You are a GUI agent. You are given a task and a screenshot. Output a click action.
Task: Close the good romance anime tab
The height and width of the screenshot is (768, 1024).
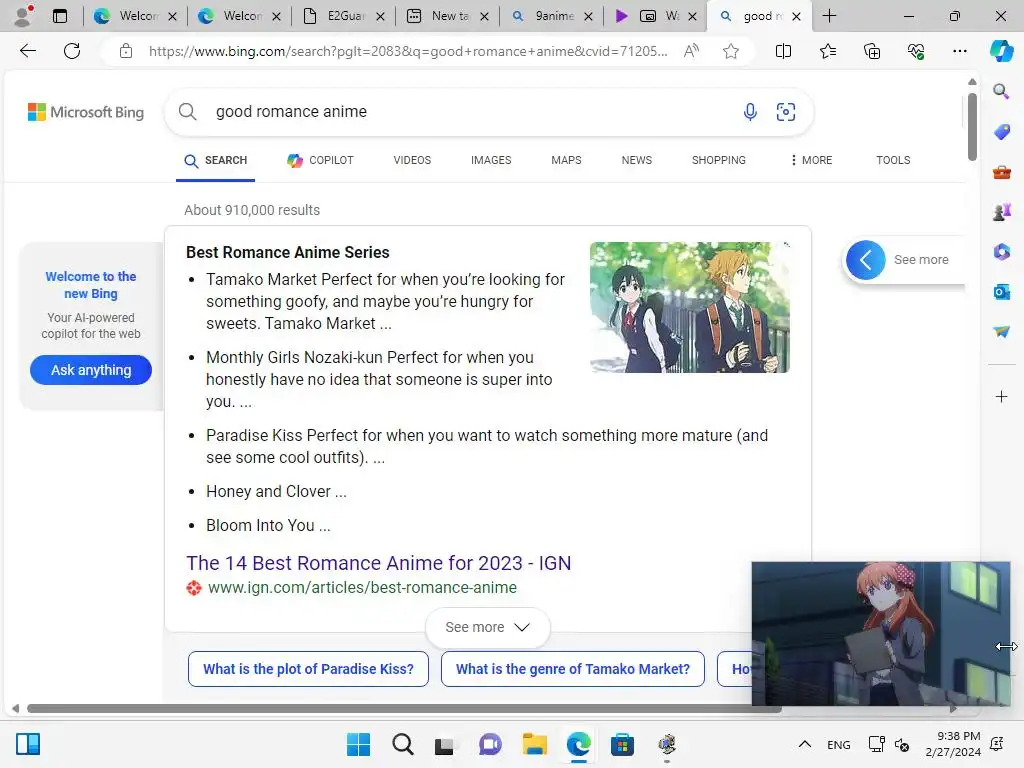coord(796,16)
